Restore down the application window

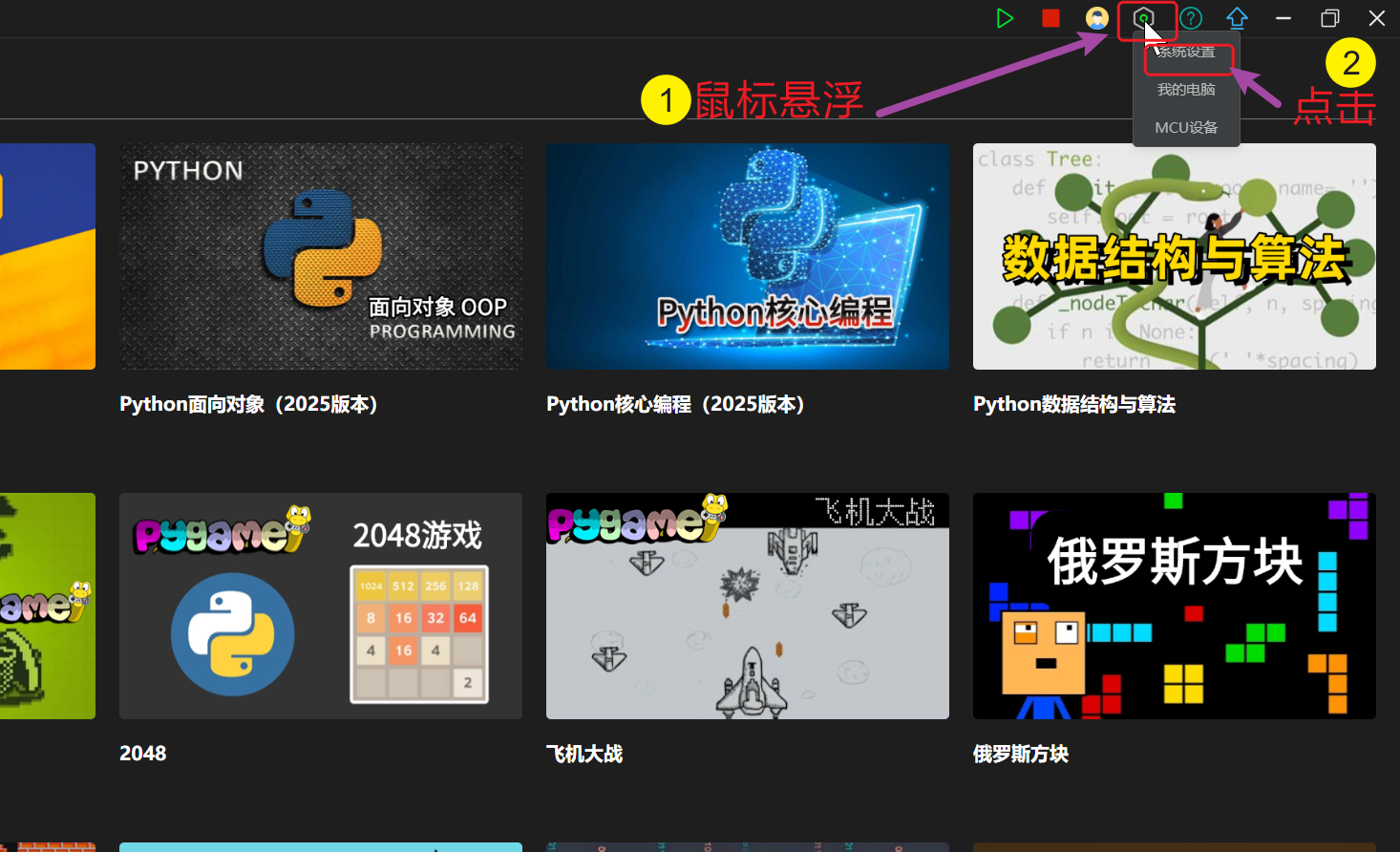tap(1330, 18)
